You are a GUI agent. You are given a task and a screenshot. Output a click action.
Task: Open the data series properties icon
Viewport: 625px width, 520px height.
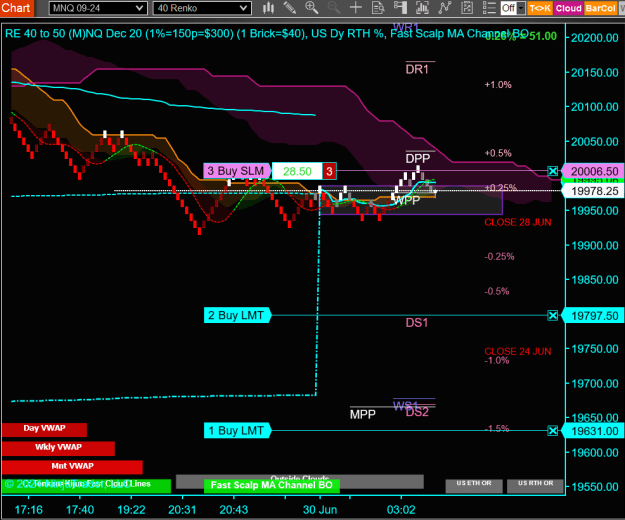[x=467, y=8]
